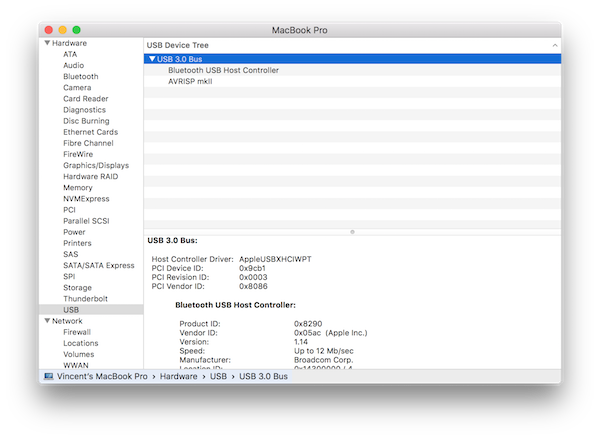Click the 1.14 version value
This screenshot has width=600, height=439.
[x=301, y=342]
